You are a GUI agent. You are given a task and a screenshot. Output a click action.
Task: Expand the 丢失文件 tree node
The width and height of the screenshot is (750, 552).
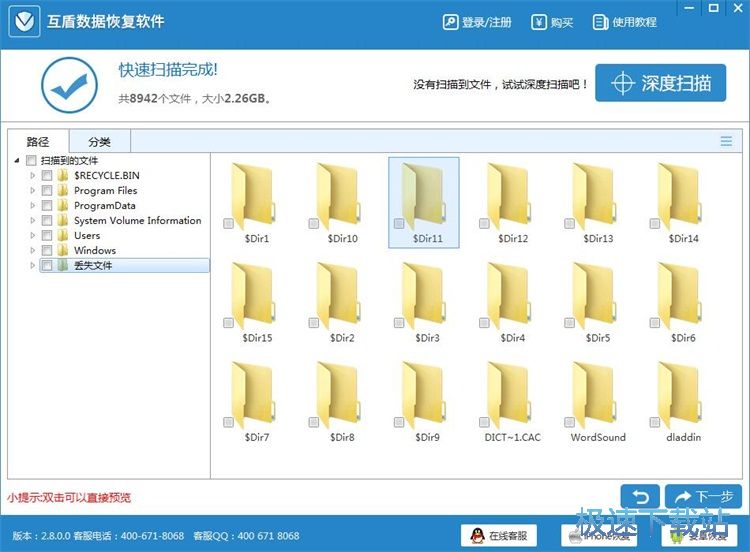33,265
